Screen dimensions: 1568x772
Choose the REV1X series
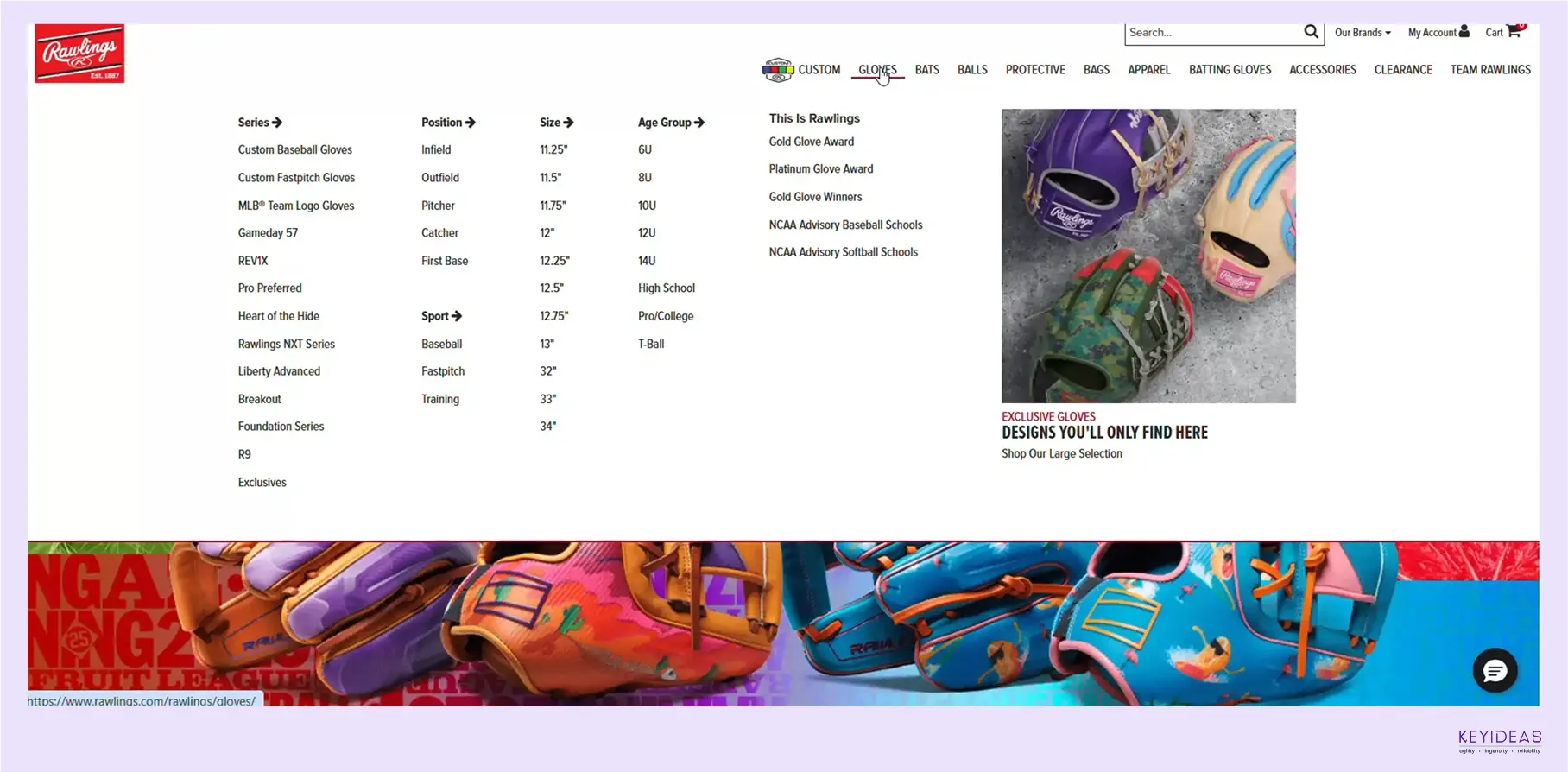[x=253, y=261]
